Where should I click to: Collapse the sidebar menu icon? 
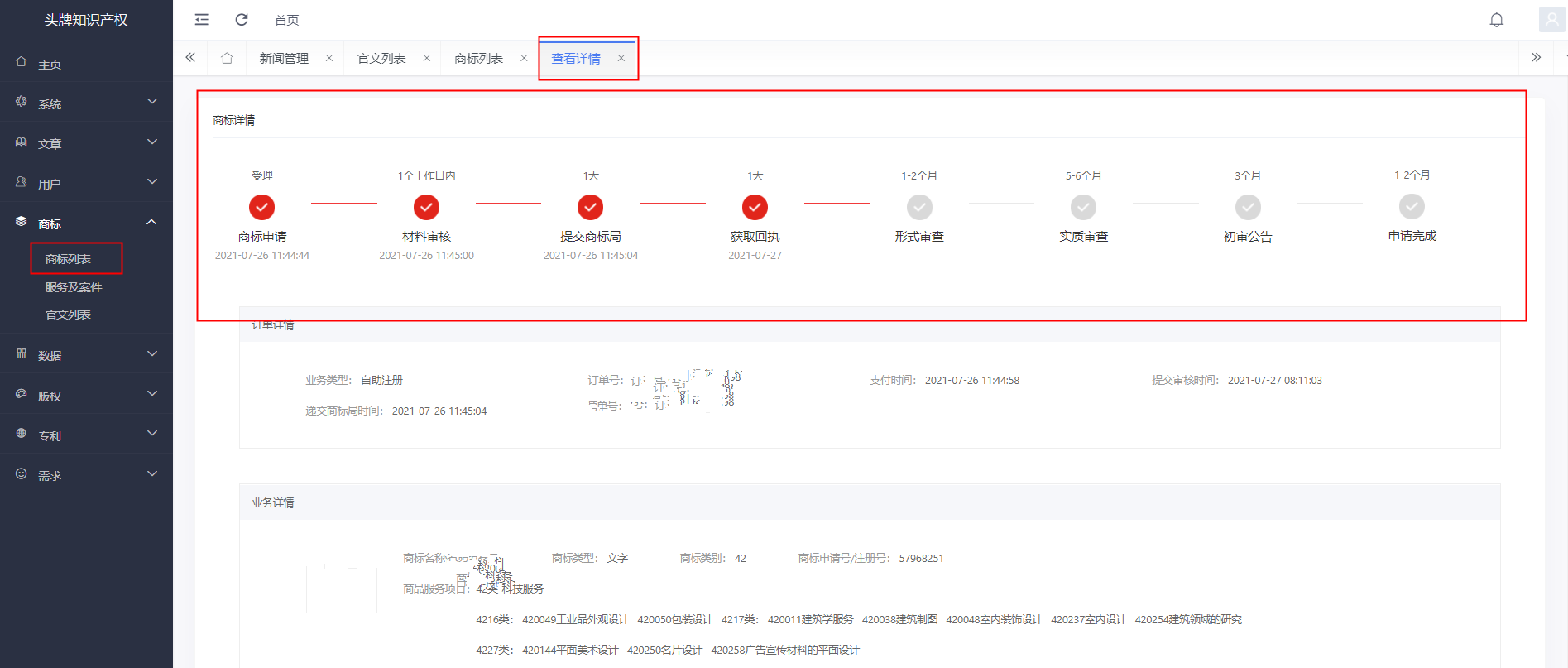pyautogui.click(x=201, y=20)
